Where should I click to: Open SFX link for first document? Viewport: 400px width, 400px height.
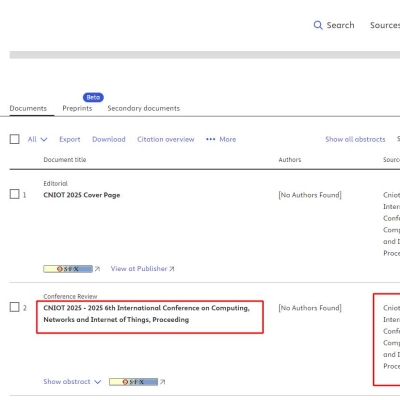pyautogui.click(x=68, y=269)
